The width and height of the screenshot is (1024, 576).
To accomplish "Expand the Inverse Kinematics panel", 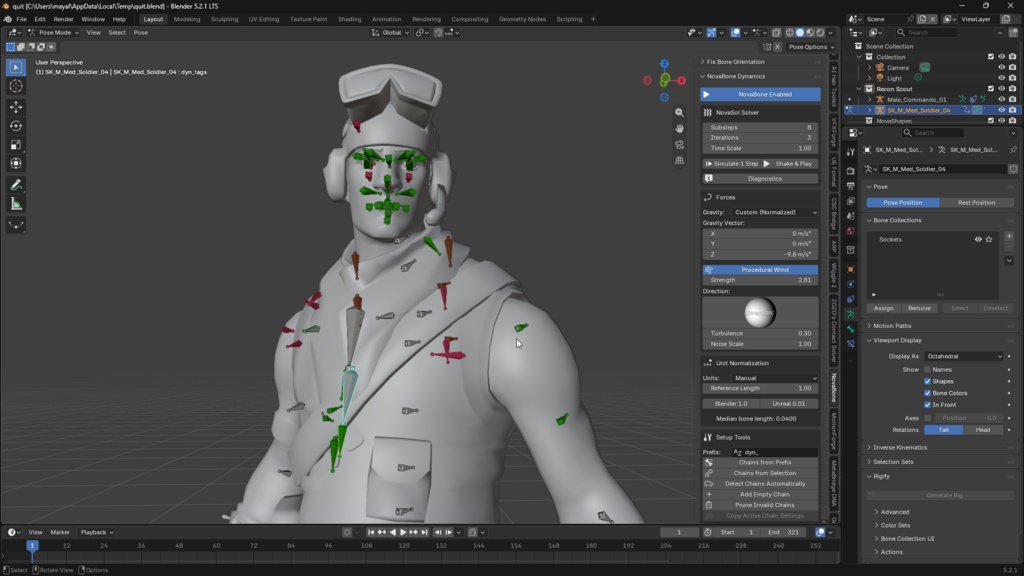I will click(x=900, y=447).
